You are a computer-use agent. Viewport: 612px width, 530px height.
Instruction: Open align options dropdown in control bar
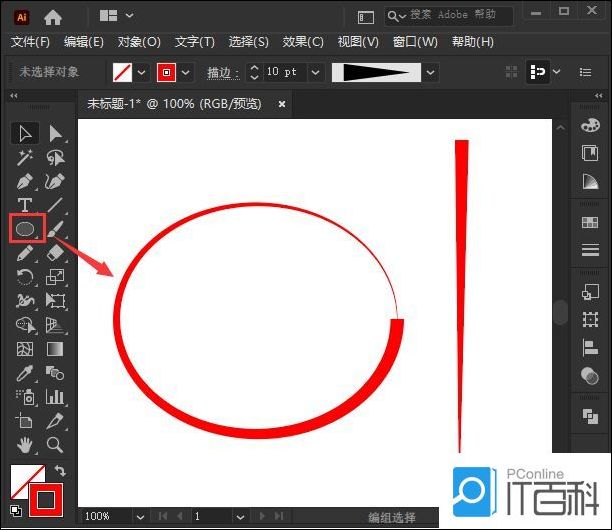tap(557, 72)
